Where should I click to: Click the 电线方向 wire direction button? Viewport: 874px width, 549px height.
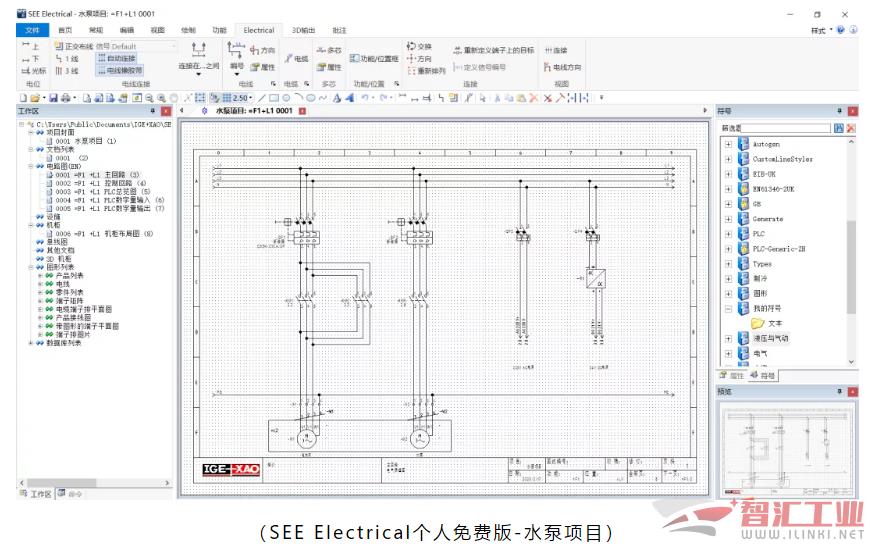(x=562, y=67)
